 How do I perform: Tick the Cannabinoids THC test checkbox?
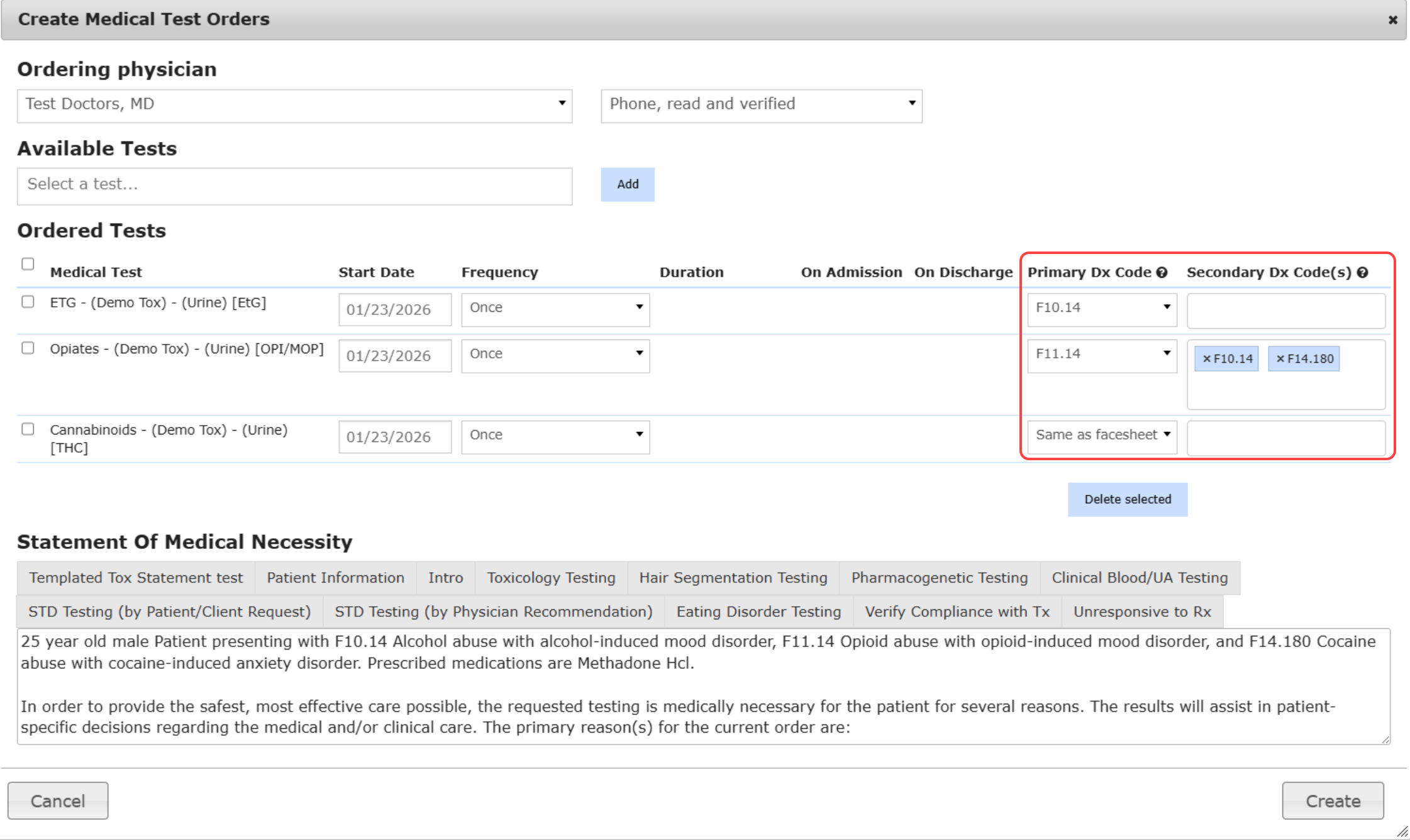[x=28, y=429]
